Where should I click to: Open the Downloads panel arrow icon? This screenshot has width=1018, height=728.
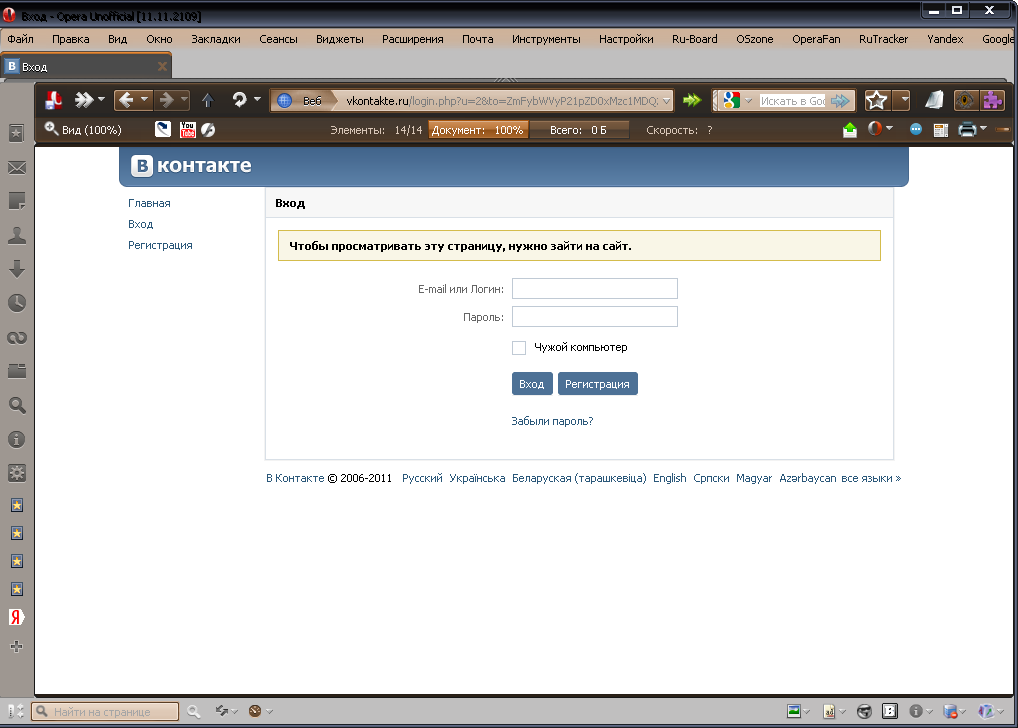coord(17,269)
